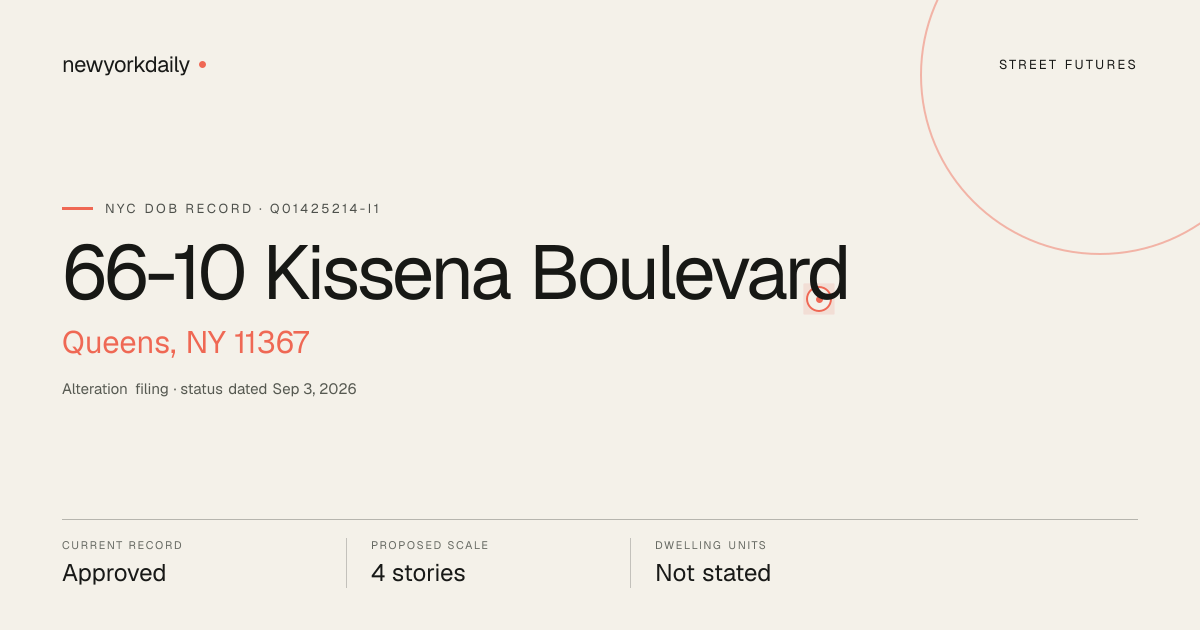
Task: Click the orange dot beside newyorkdaily
Action: point(202,65)
